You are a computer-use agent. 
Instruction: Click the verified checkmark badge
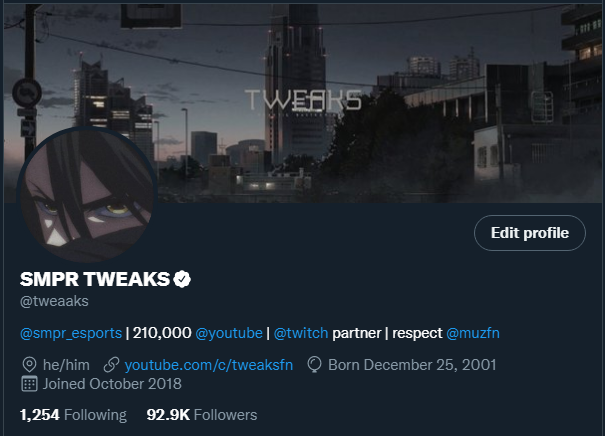(x=182, y=279)
